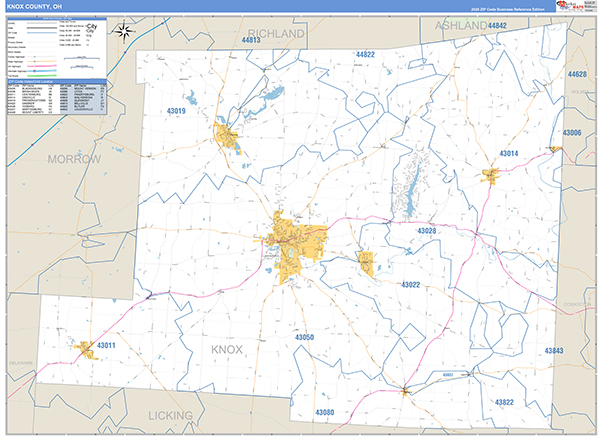Viewport: 600px width, 436px height.
Task: Click the pink US Highways legend line
Action: point(42,66)
